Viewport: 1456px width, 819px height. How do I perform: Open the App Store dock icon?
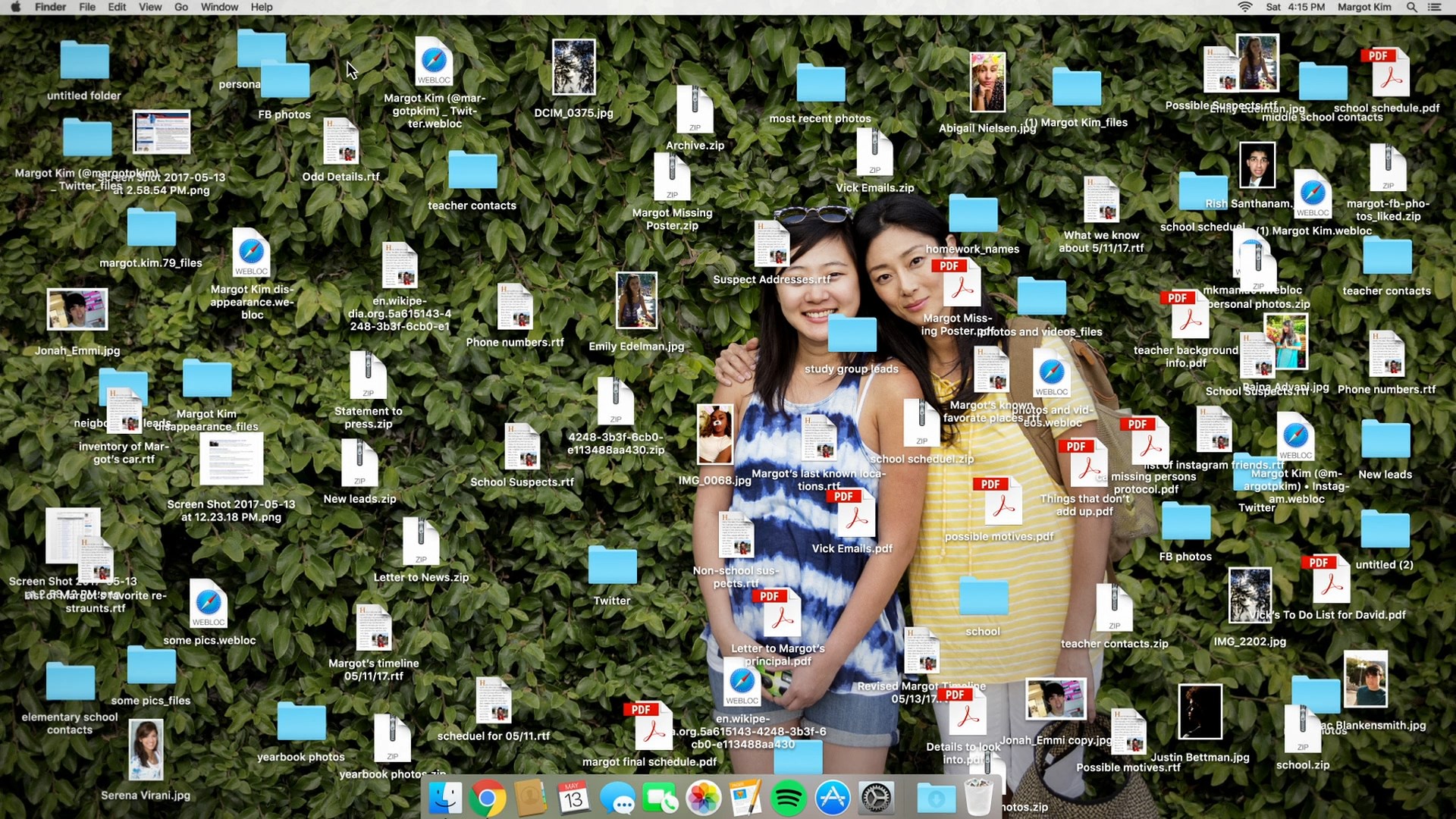[x=833, y=799]
